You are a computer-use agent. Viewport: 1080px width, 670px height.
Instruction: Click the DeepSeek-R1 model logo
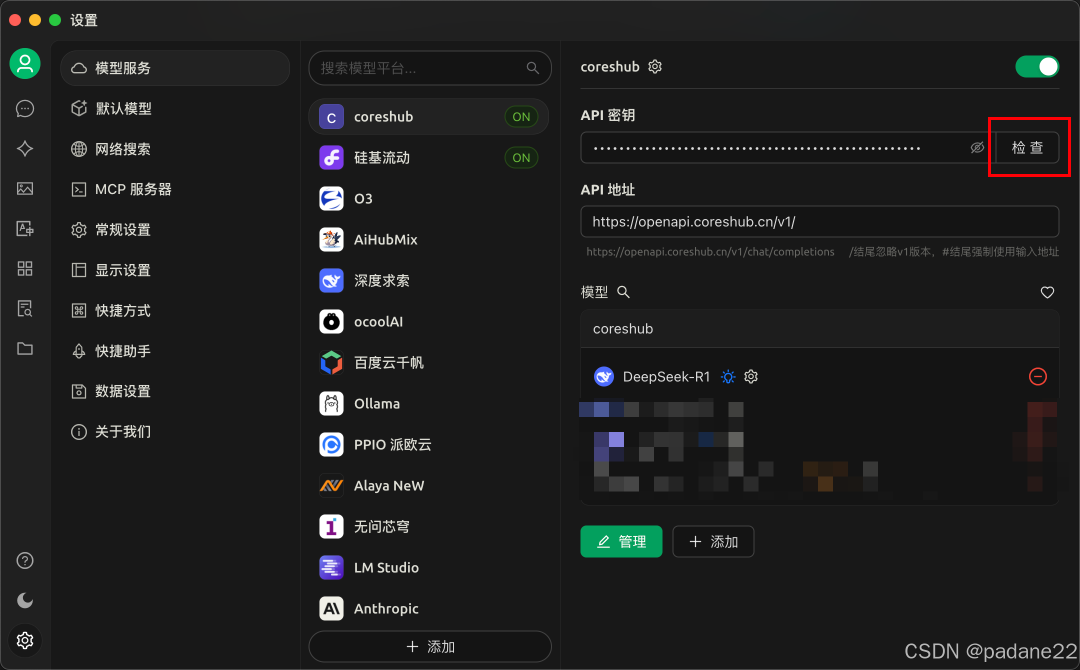point(604,377)
